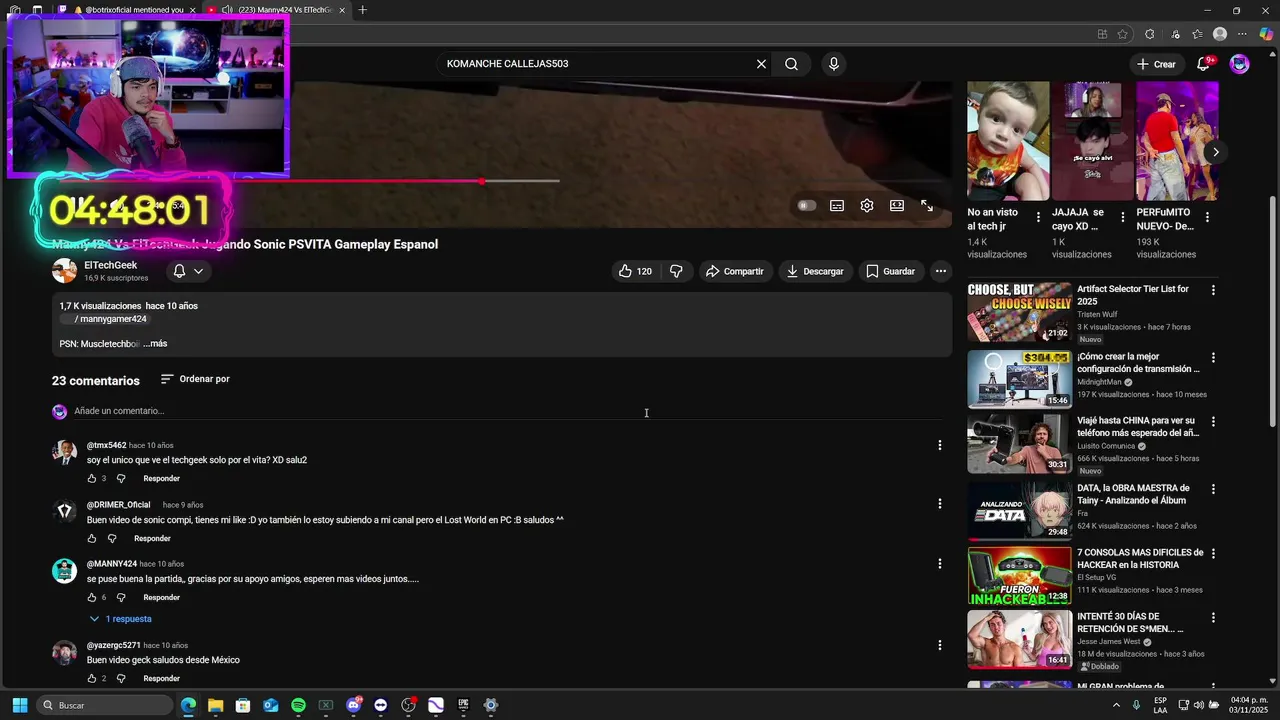This screenshot has width=1280, height=720.
Task: Select the Manny424 Vs ElTechGeek browser tab
Action: (272, 10)
